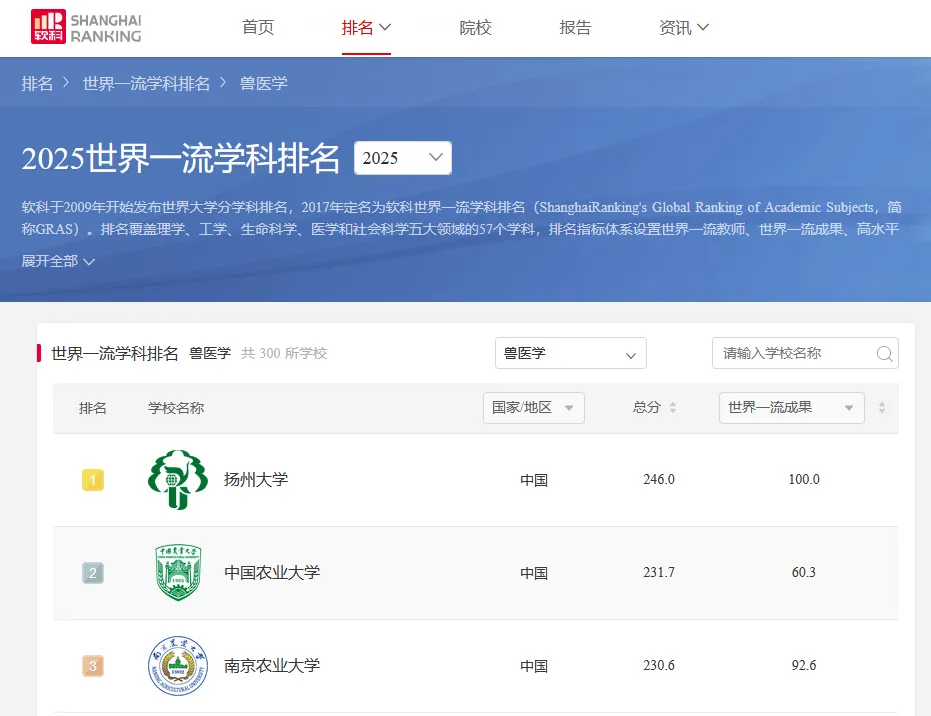This screenshot has height=716, width=931.
Task: Click the 共 300 所学校 count text
Action: 284,354
